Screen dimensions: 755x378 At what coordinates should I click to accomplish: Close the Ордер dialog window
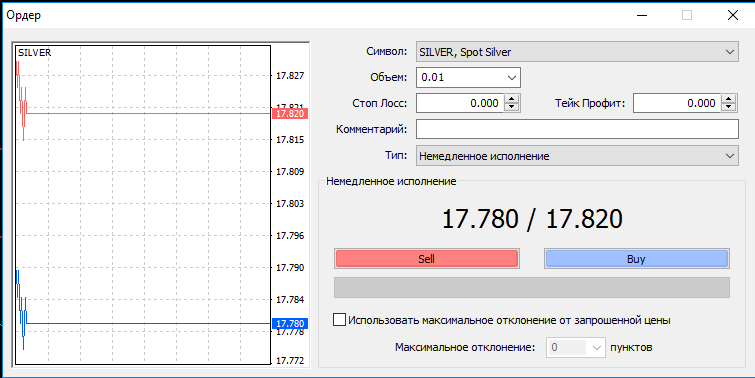[x=733, y=15]
